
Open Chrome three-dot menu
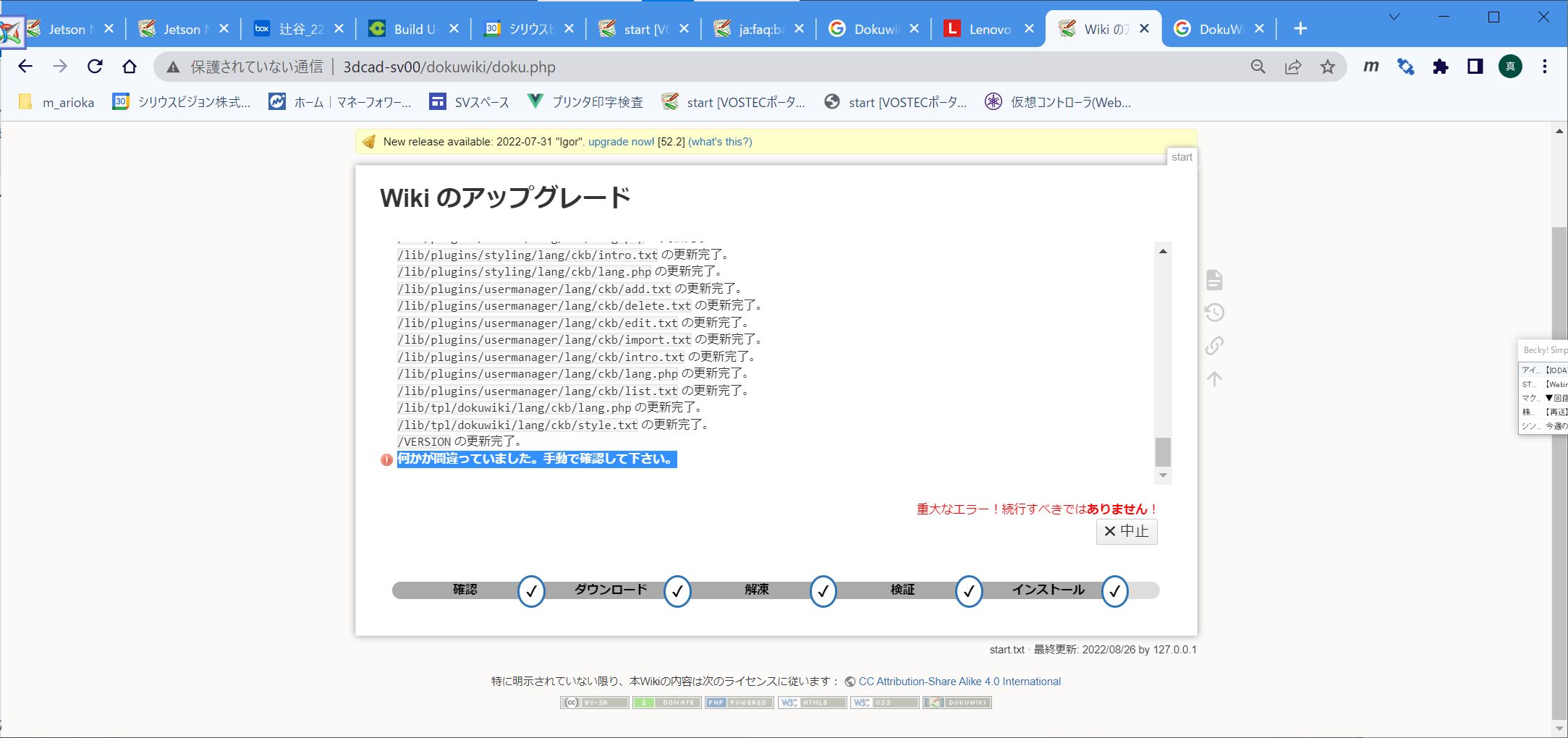1544,67
